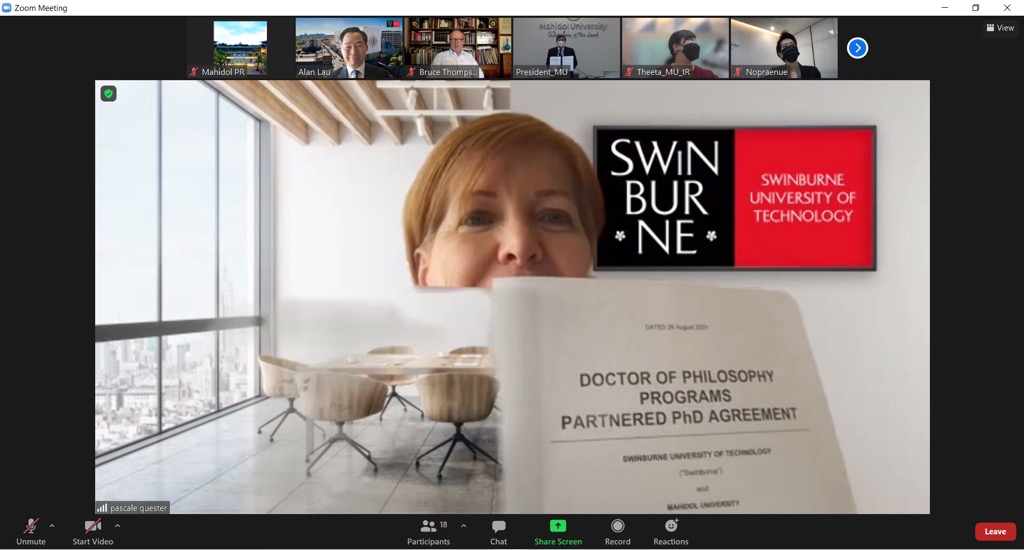Click the muted mic icon on Nopraenue

coord(738,72)
